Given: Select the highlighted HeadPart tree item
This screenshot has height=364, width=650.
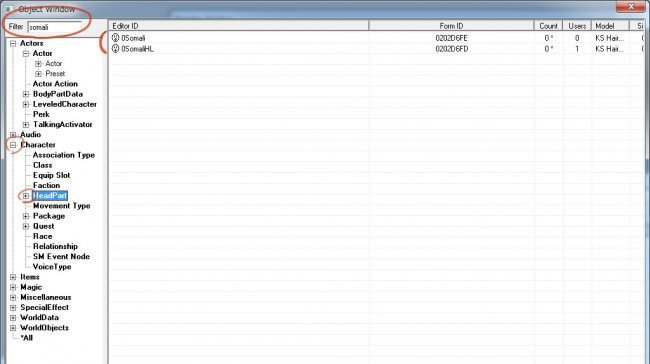Looking at the screenshot, I should pyautogui.click(x=50, y=196).
